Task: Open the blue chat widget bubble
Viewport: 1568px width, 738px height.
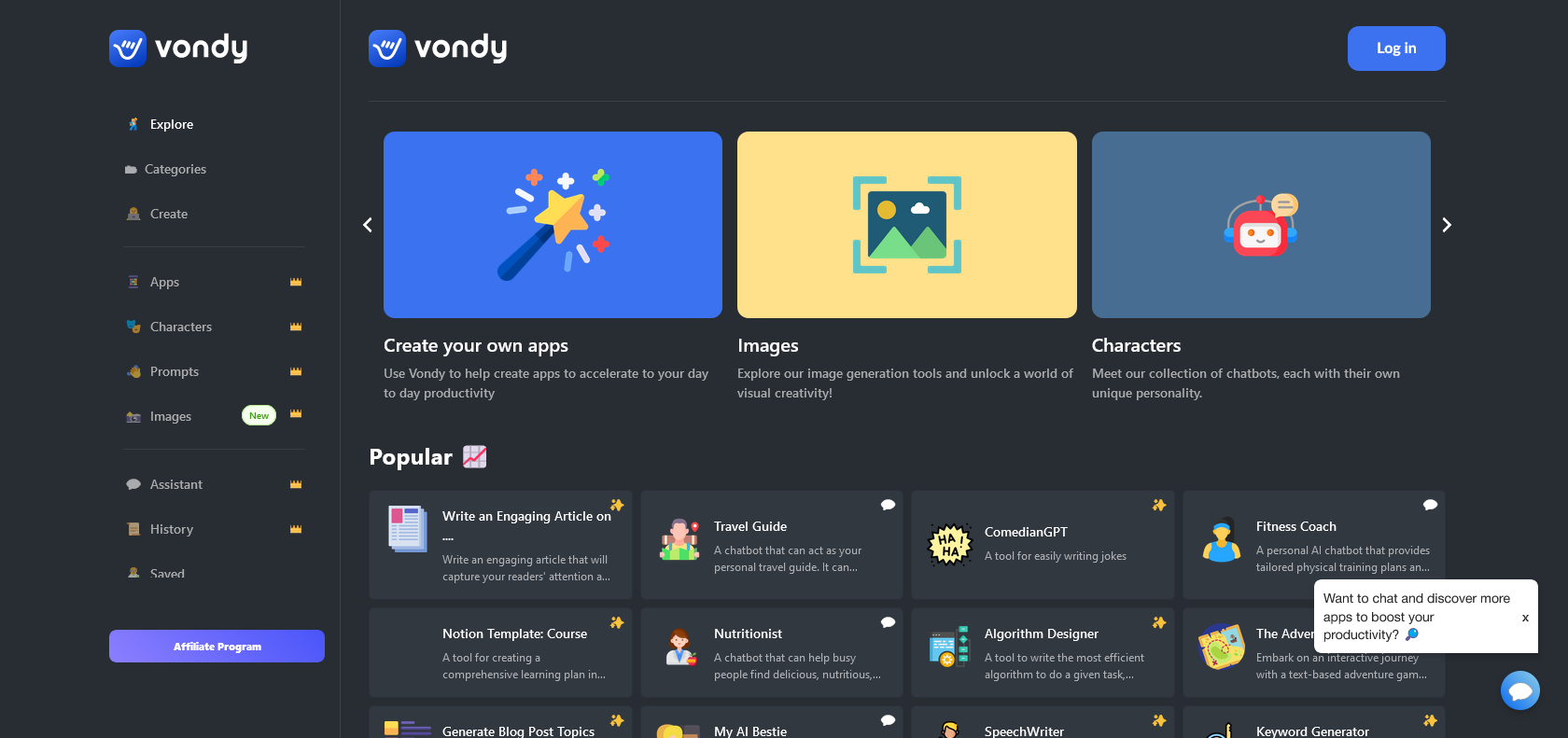Action: (x=1520, y=690)
